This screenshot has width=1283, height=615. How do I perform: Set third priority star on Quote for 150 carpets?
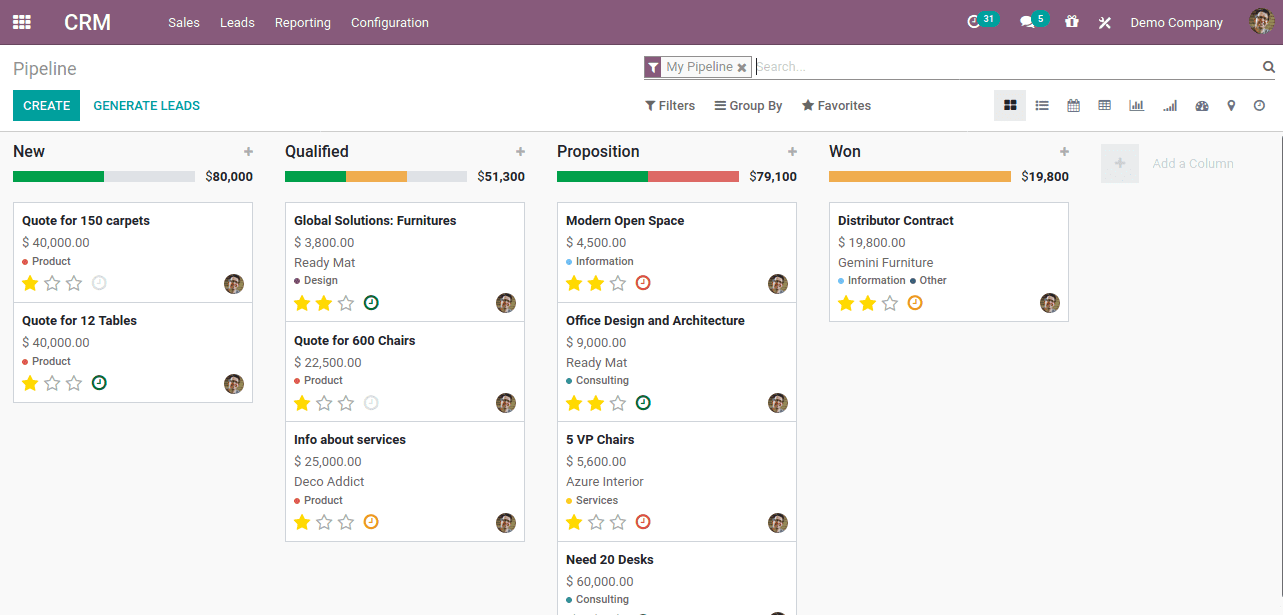click(x=74, y=283)
